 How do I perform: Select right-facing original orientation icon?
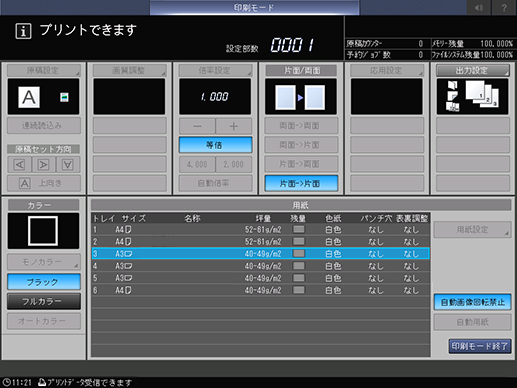pos(44,165)
